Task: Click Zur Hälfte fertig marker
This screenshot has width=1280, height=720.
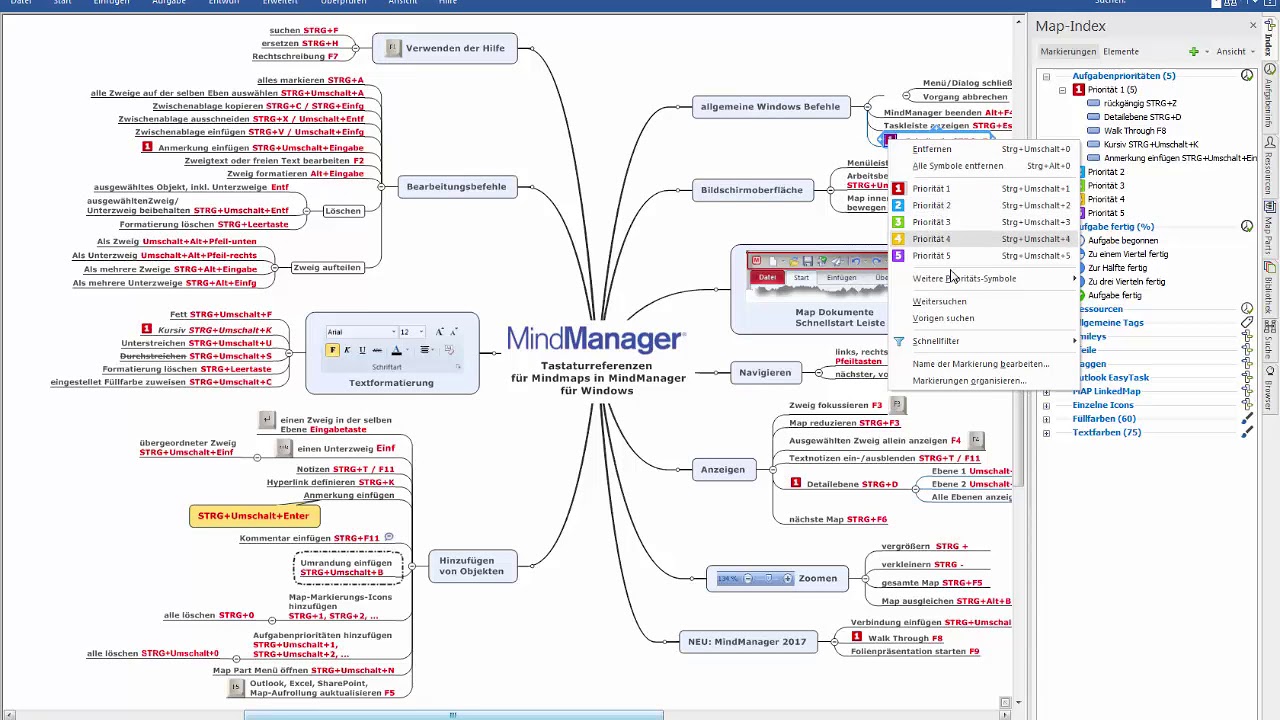Action: [1117, 268]
